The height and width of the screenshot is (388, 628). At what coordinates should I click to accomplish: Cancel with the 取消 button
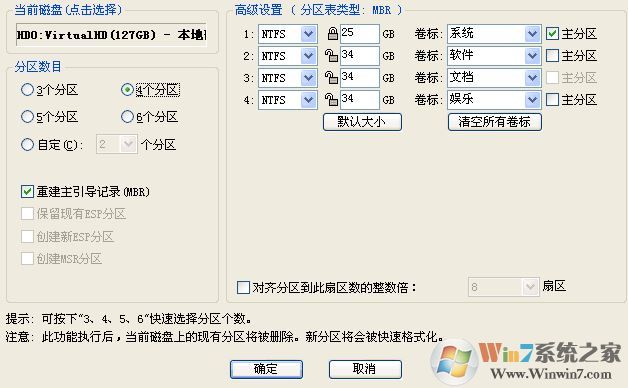tap(365, 369)
